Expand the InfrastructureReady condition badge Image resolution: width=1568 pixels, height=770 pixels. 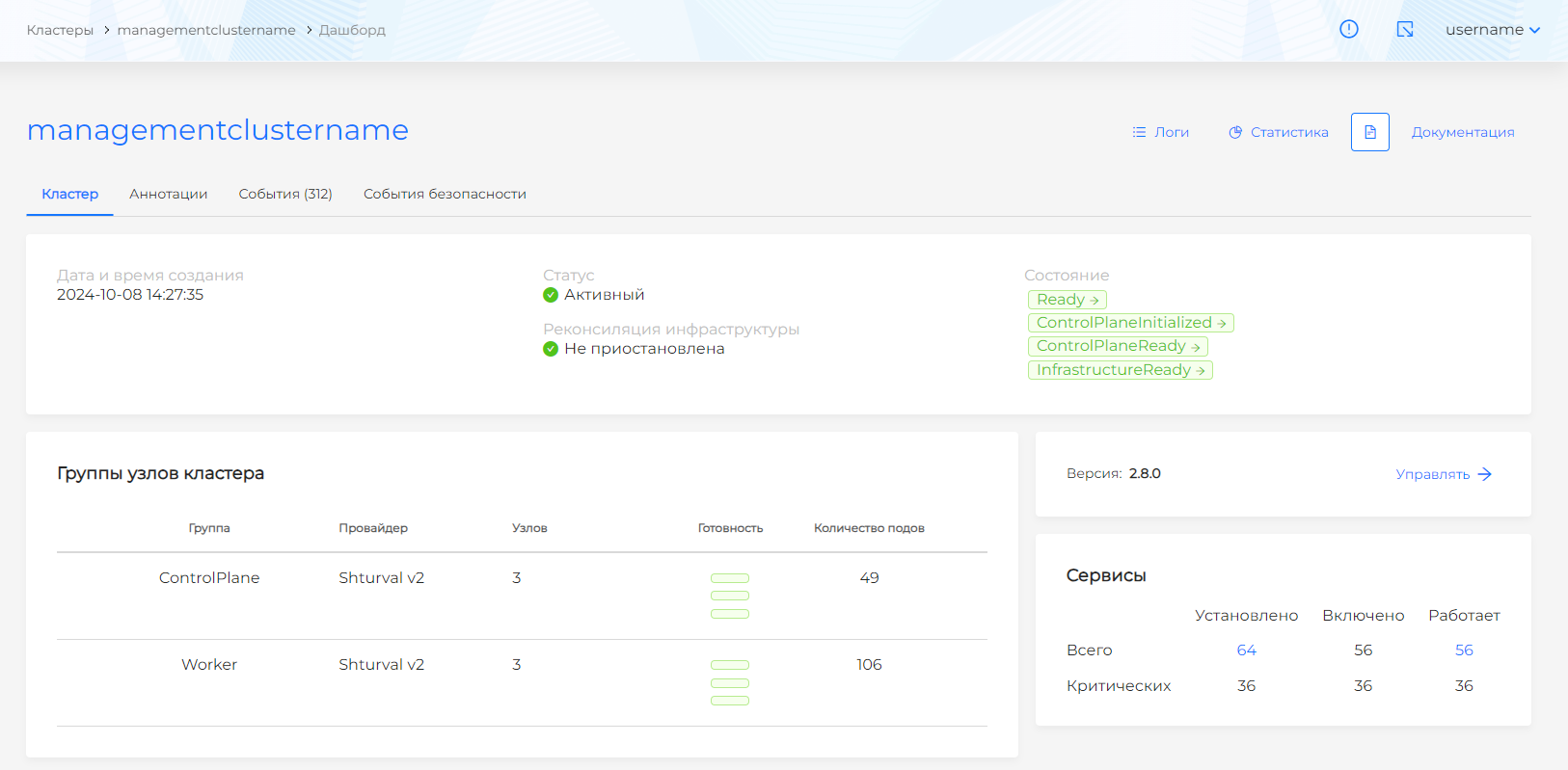1120,370
